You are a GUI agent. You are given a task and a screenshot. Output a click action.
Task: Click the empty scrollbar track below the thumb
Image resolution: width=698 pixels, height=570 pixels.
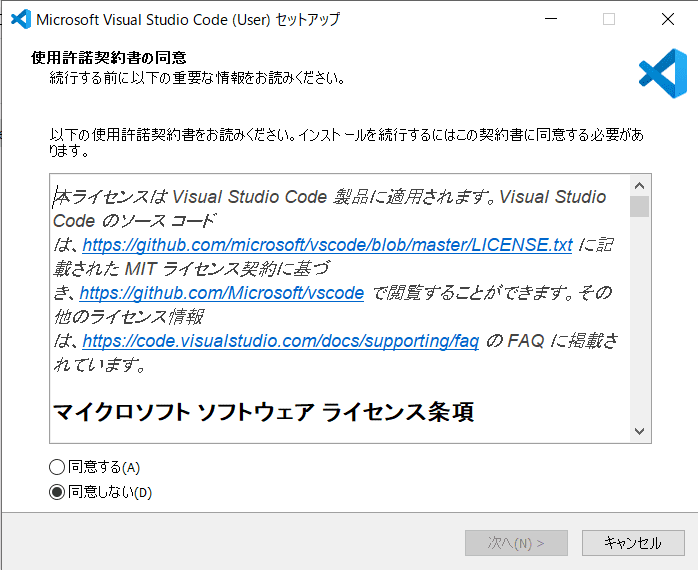pyautogui.click(x=640, y=320)
